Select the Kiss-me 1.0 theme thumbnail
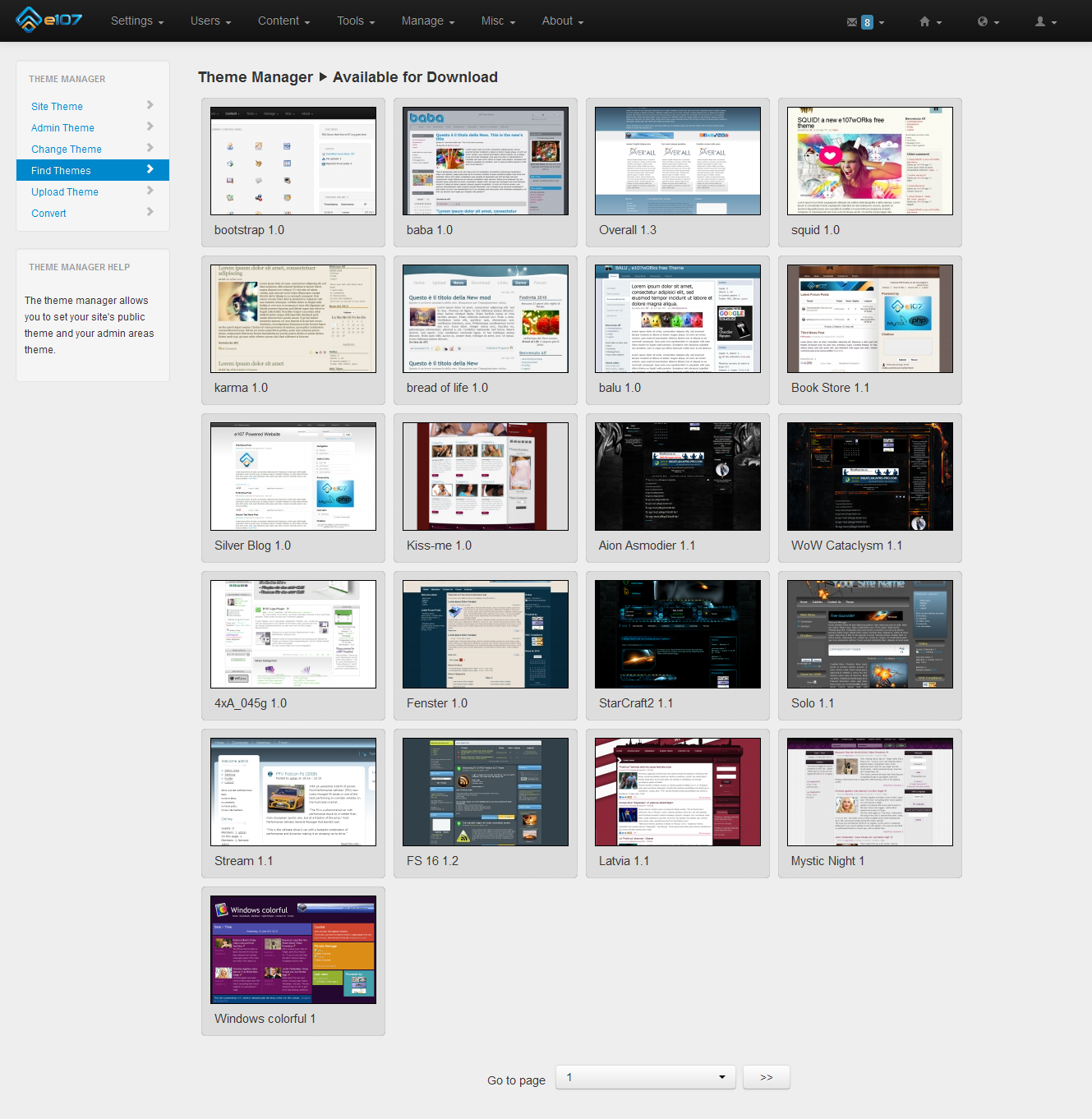This screenshot has height=1119, width=1092. pos(486,477)
